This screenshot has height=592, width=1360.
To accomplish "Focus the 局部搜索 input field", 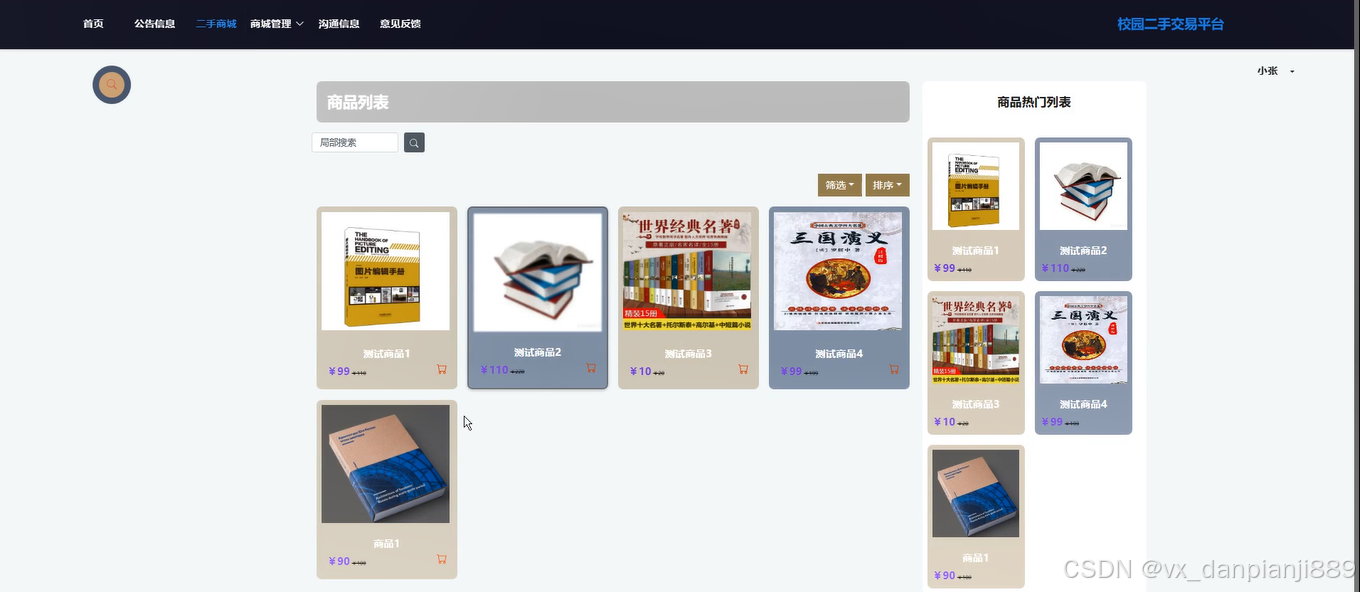I will (355, 143).
